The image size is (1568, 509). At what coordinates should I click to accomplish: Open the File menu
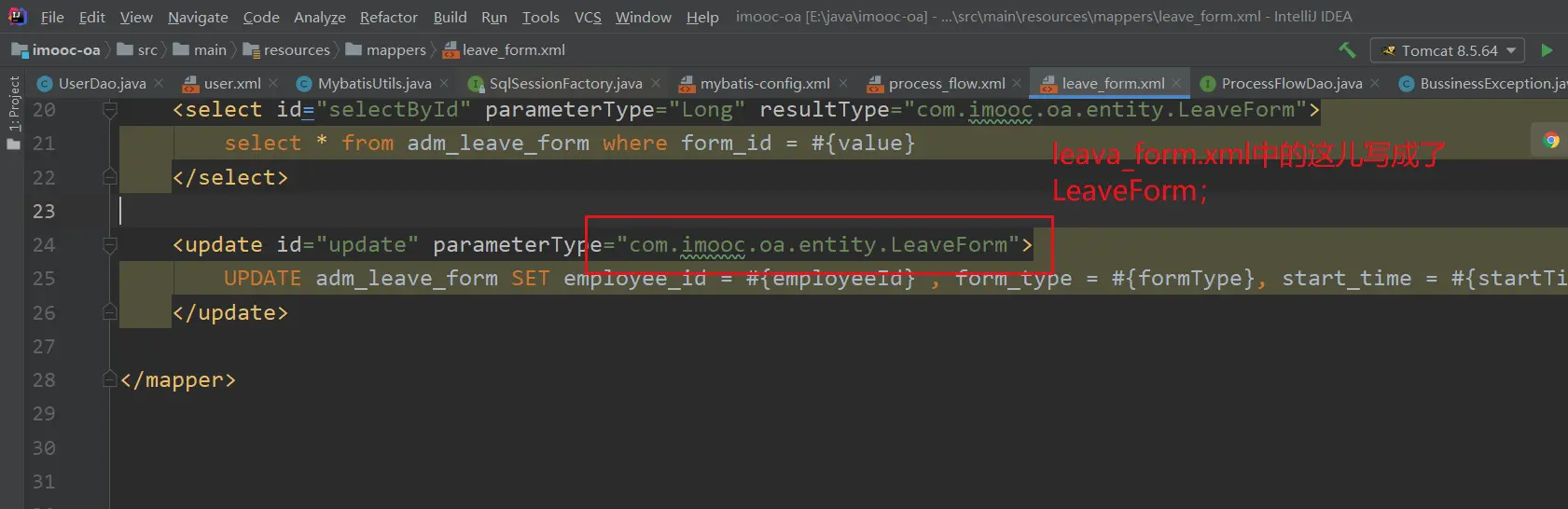[x=52, y=17]
